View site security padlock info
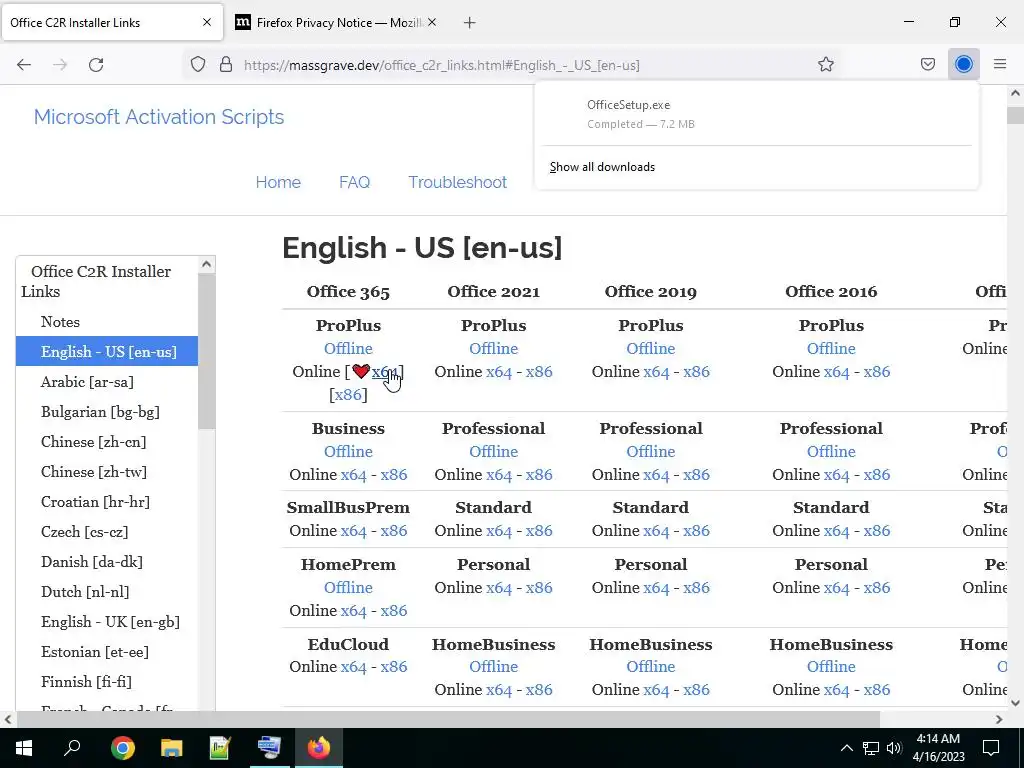Image resolution: width=1024 pixels, height=768 pixels. [x=226, y=65]
